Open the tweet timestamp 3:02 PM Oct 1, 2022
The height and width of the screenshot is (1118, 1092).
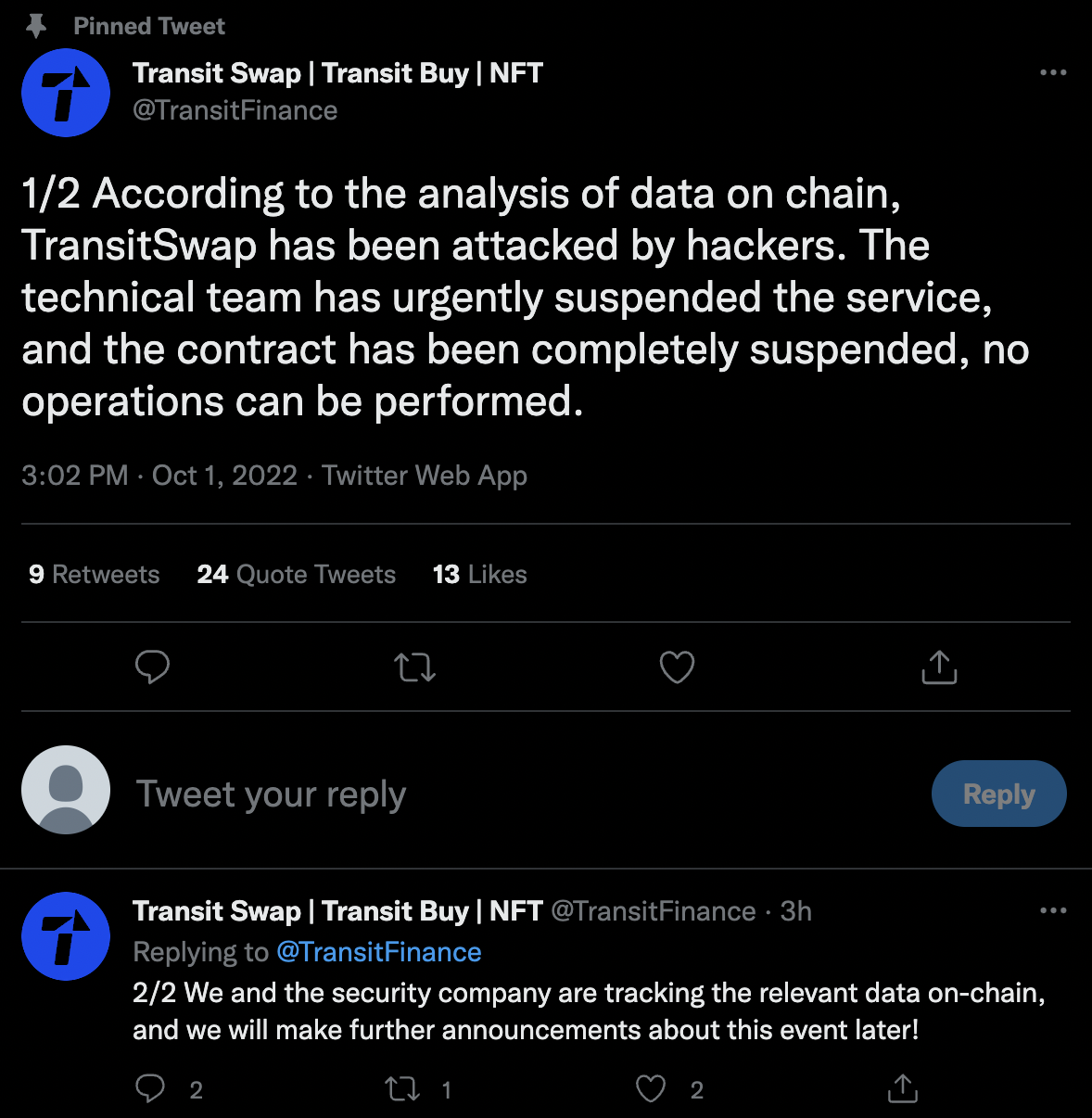click(159, 476)
